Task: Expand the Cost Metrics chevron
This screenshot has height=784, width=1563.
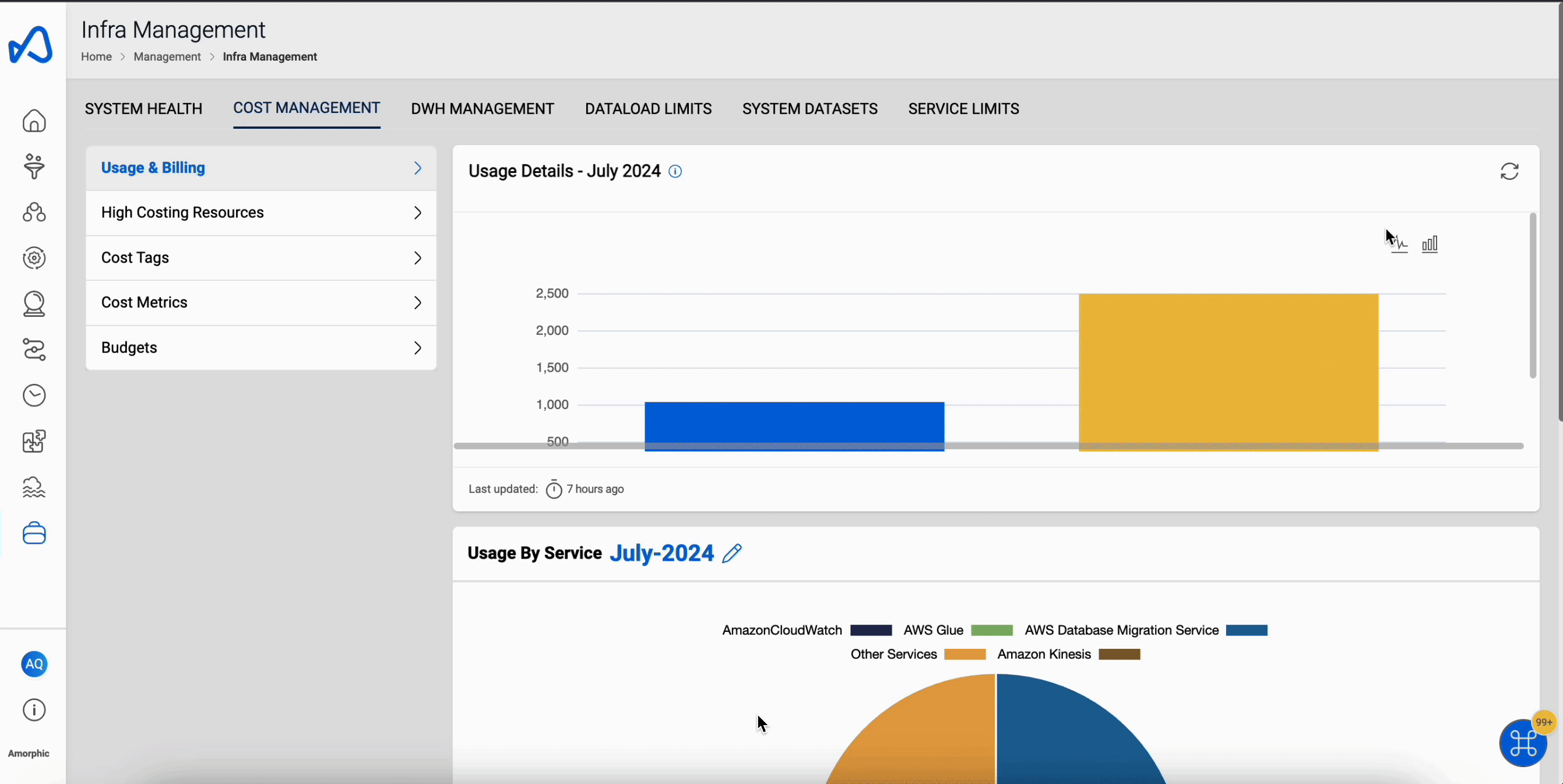Action: click(x=417, y=302)
